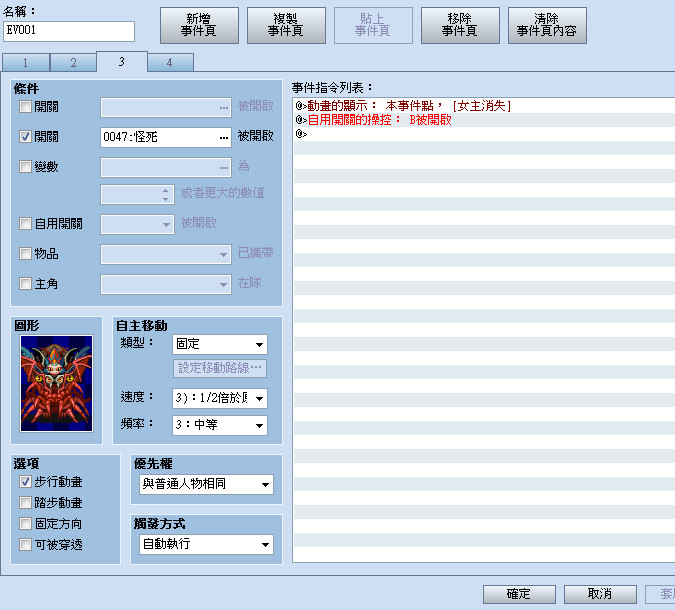This screenshot has width=675, height=610.
Task: Click the 變數 value stepper down arrow
Action: 166,199
